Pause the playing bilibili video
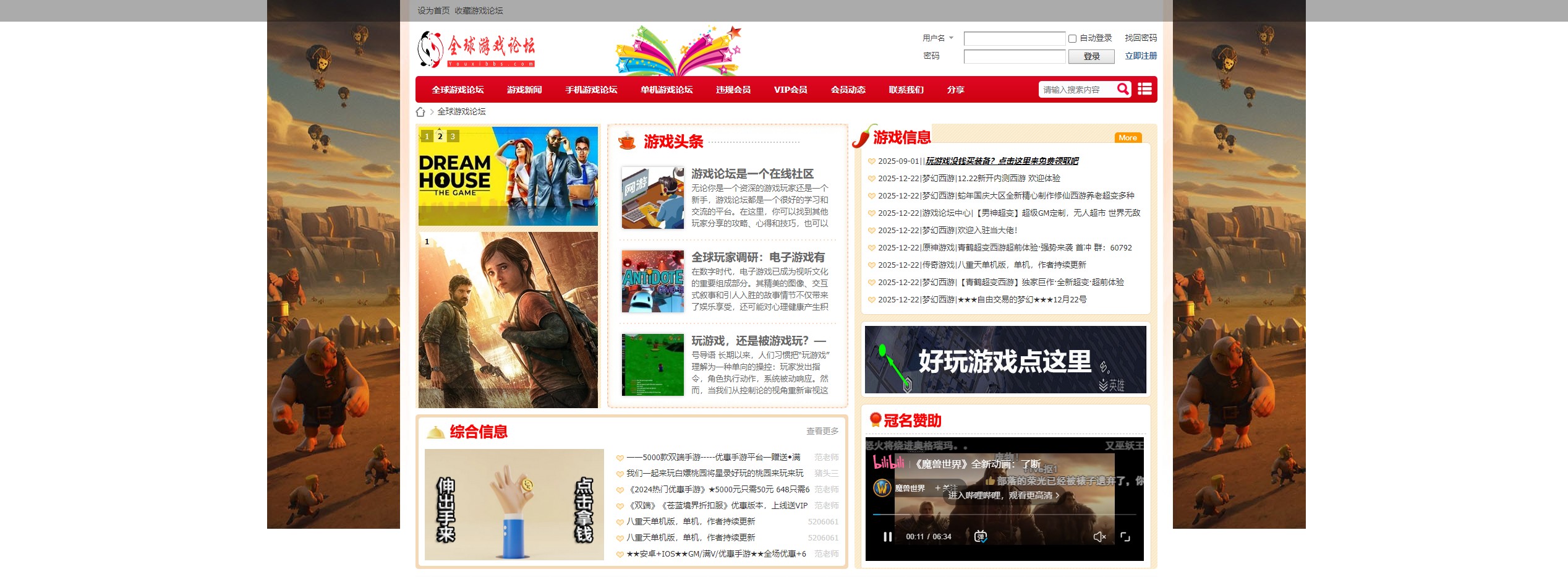The width and height of the screenshot is (1568, 577). (x=887, y=536)
